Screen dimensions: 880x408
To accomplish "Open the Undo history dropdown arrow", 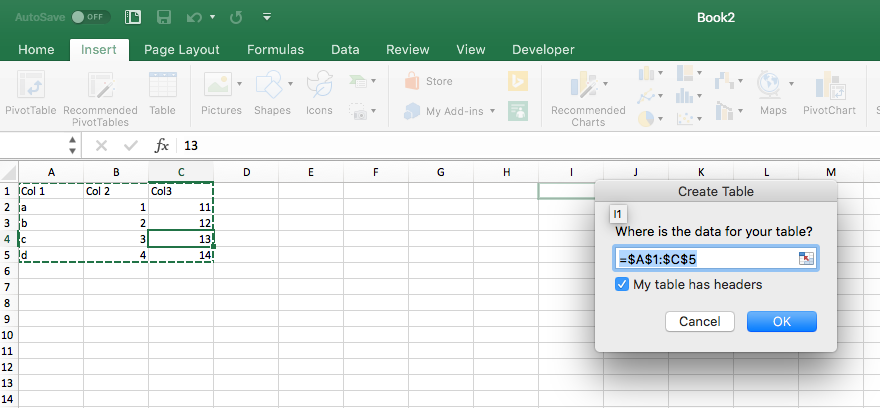I will (213, 18).
